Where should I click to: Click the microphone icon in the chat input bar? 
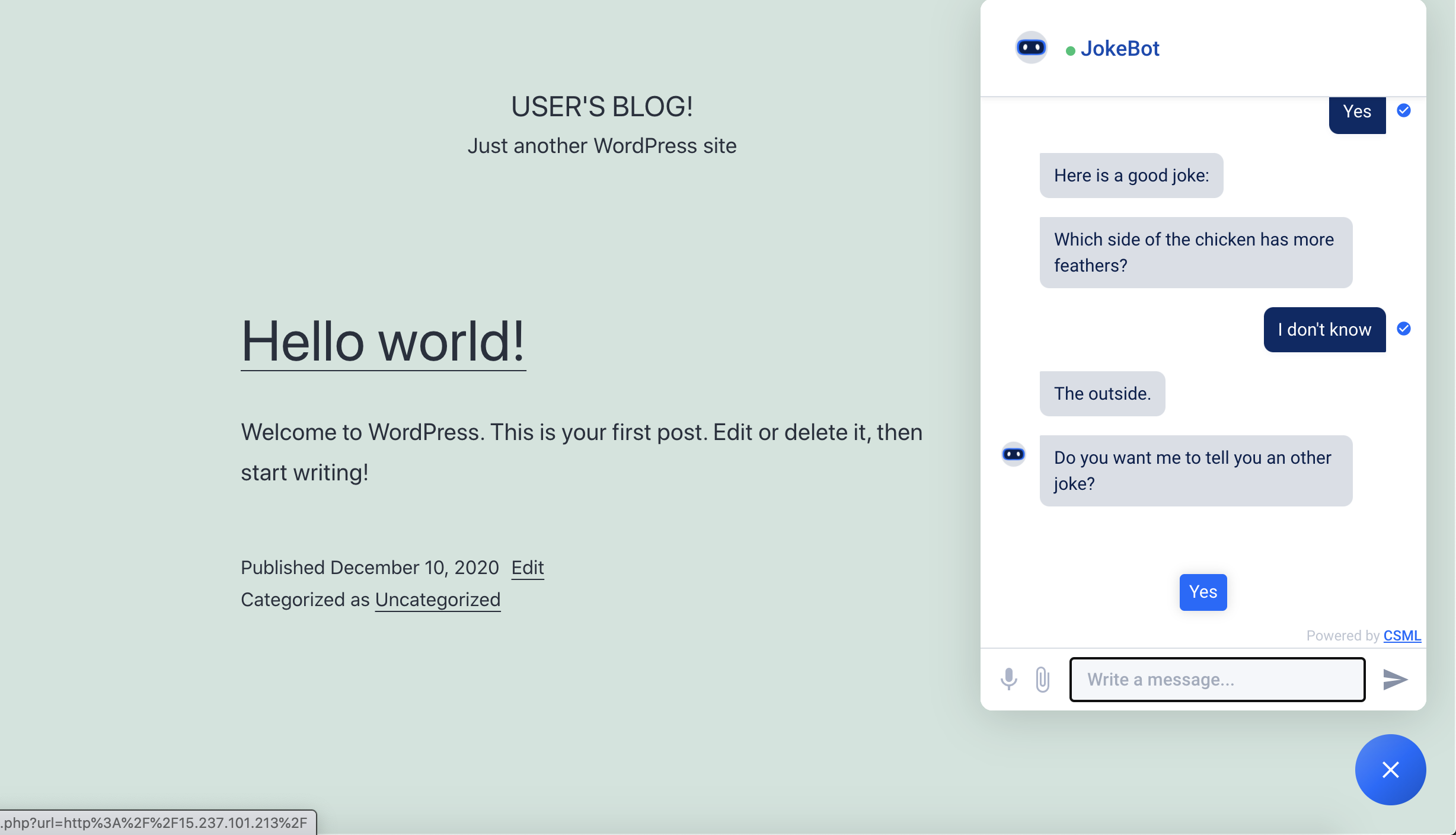pos(1009,680)
